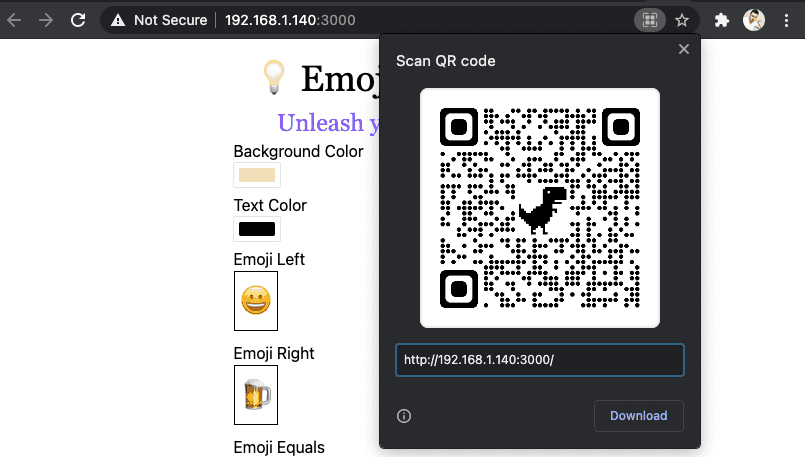
Task: Open the Extensions puzzle icon
Action: point(721,20)
